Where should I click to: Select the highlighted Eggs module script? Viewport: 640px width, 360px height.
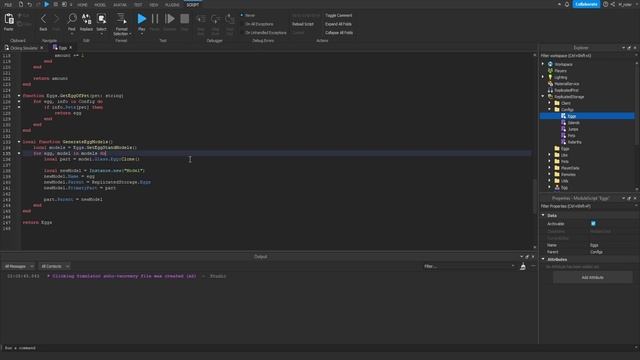coord(587,116)
